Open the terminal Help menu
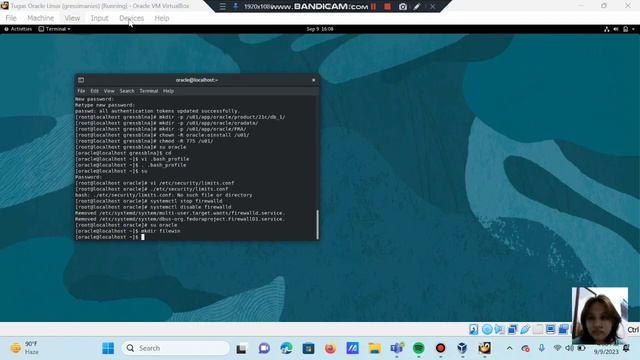 point(169,91)
